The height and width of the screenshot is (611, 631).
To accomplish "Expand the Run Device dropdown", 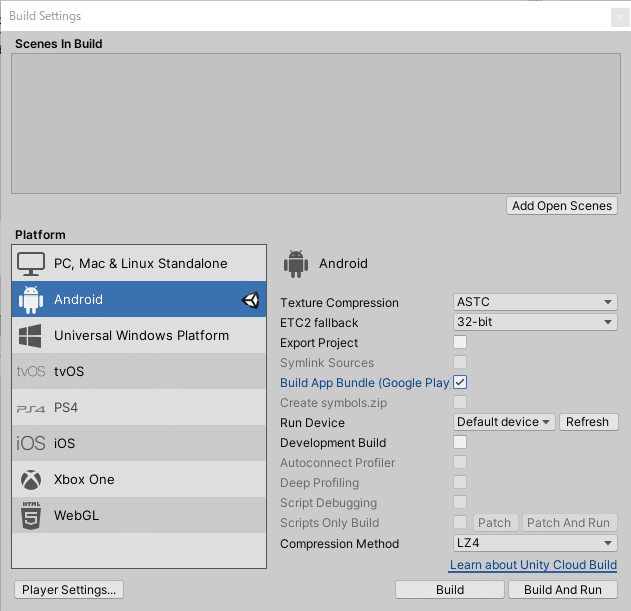I will click(504, 422).
